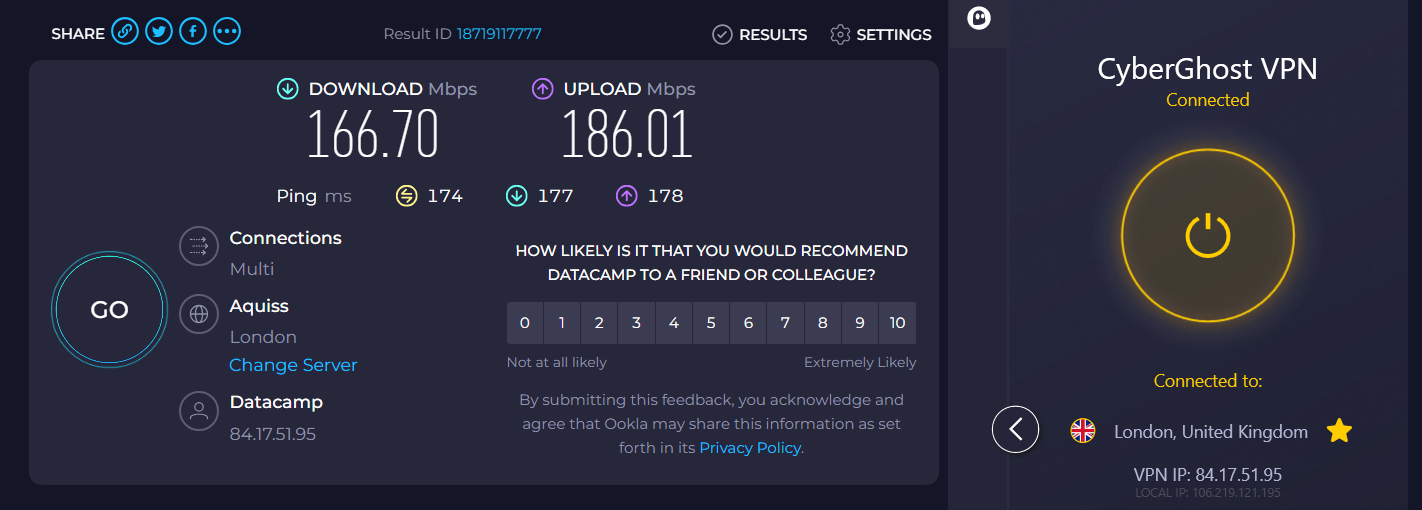1422x510 pixels.
Task: Choose rating 5 in the survey
Action: (x=711, y=323)
